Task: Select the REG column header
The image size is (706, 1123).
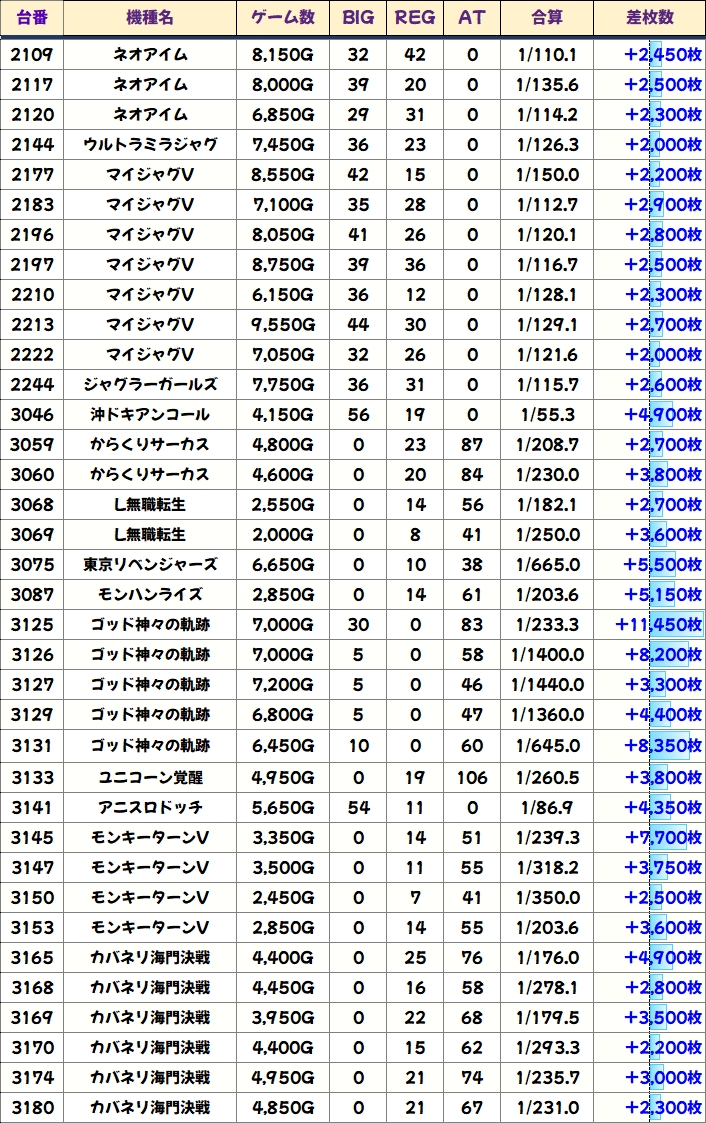Action: (415, 18)
